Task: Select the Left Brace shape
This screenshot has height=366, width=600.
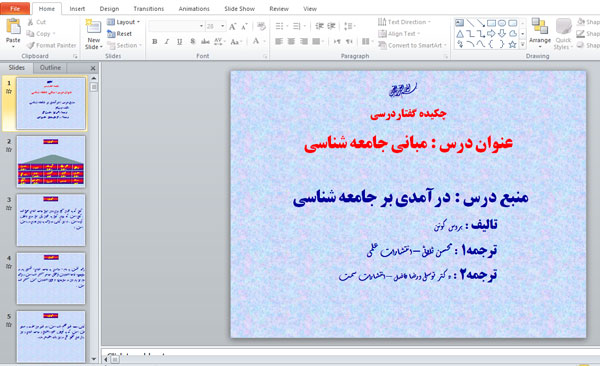Action: [x=491, y=44]
